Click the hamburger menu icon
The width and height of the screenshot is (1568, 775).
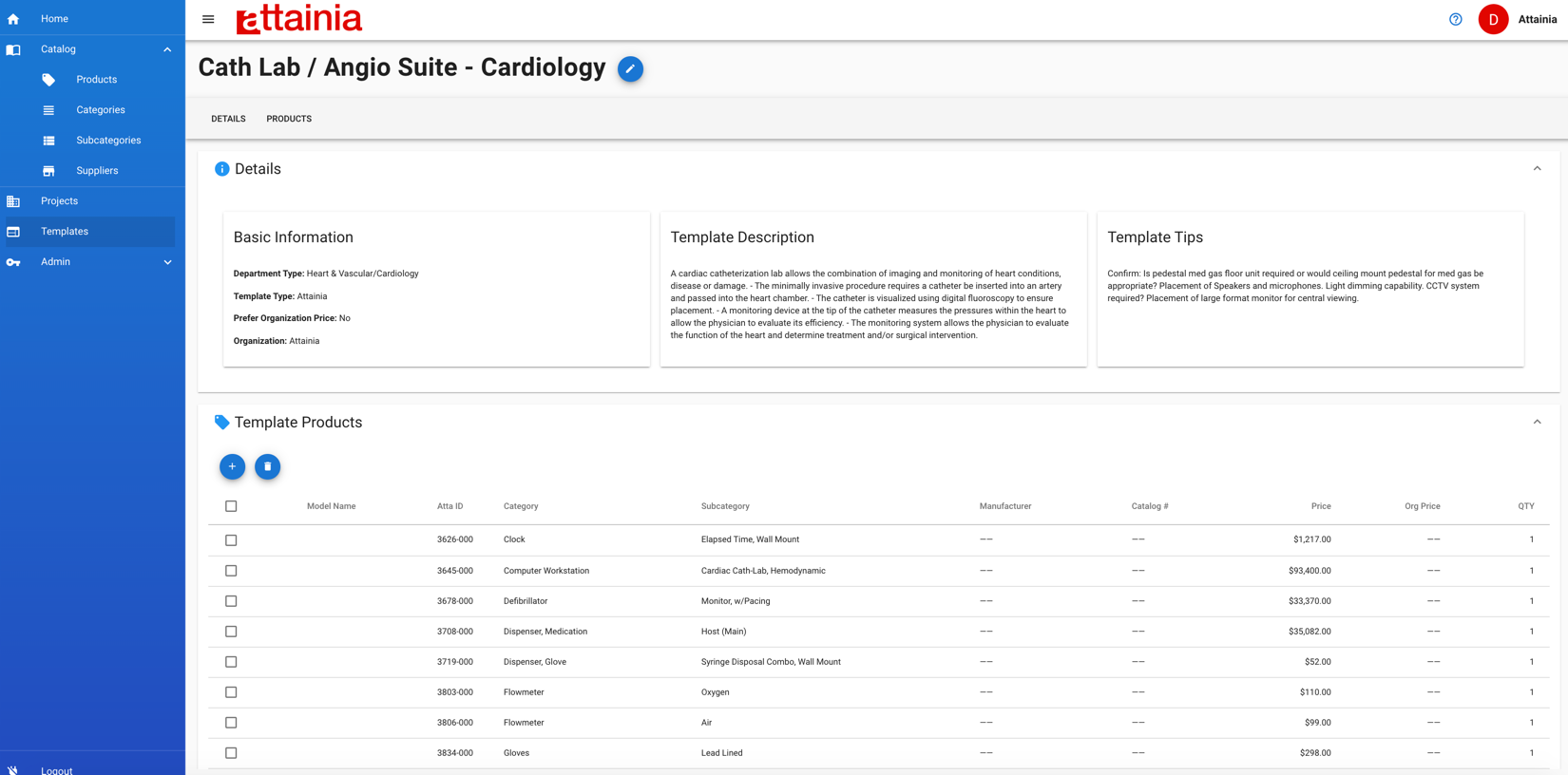pos(208,19)
